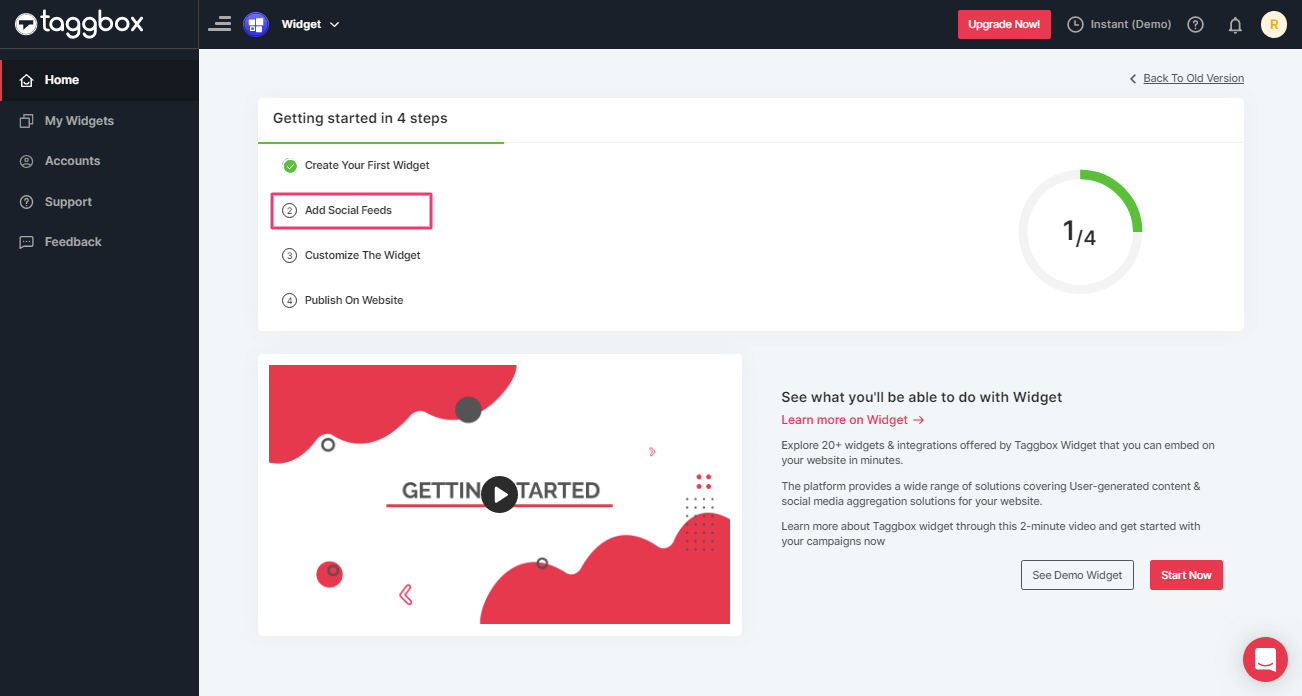Expand the hamburger menu beside the logo
Image resolution: width=1302 pixels, height=696 pixels.
coord(219,23)
